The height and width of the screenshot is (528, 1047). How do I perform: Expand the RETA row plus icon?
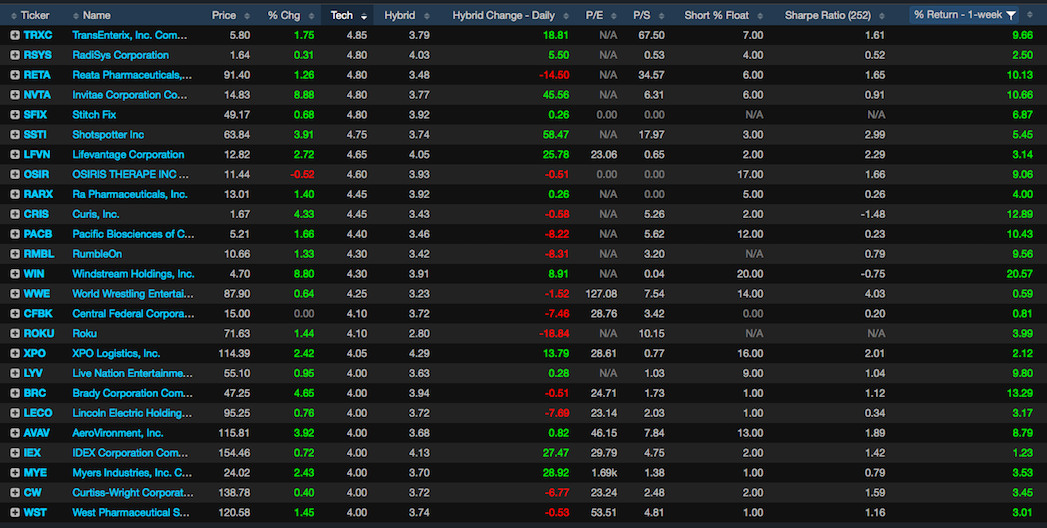tap(15, 75)
